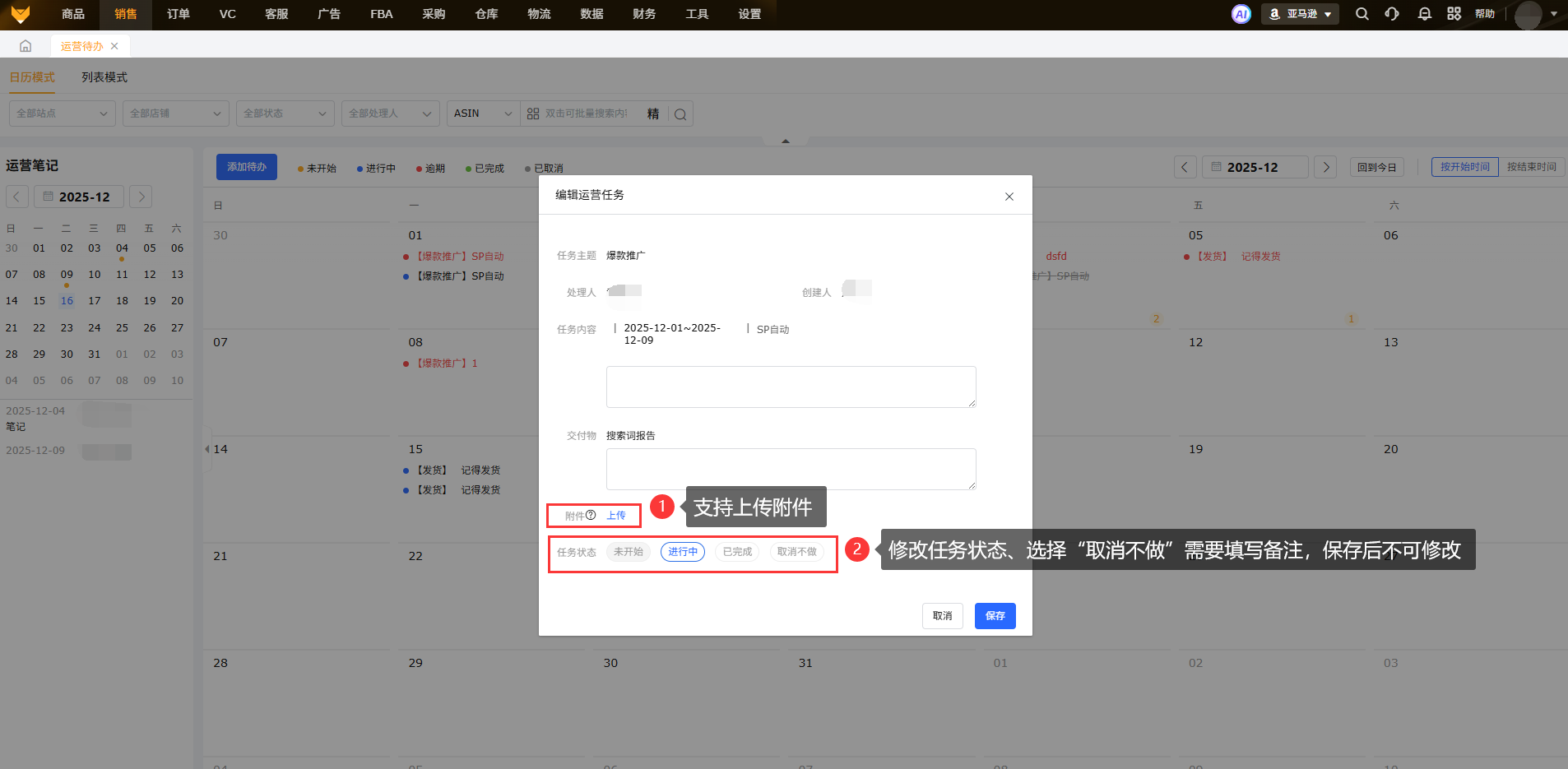
Task: Close the 编辑运营任务 dialog
Action: tap(1009, 197)
